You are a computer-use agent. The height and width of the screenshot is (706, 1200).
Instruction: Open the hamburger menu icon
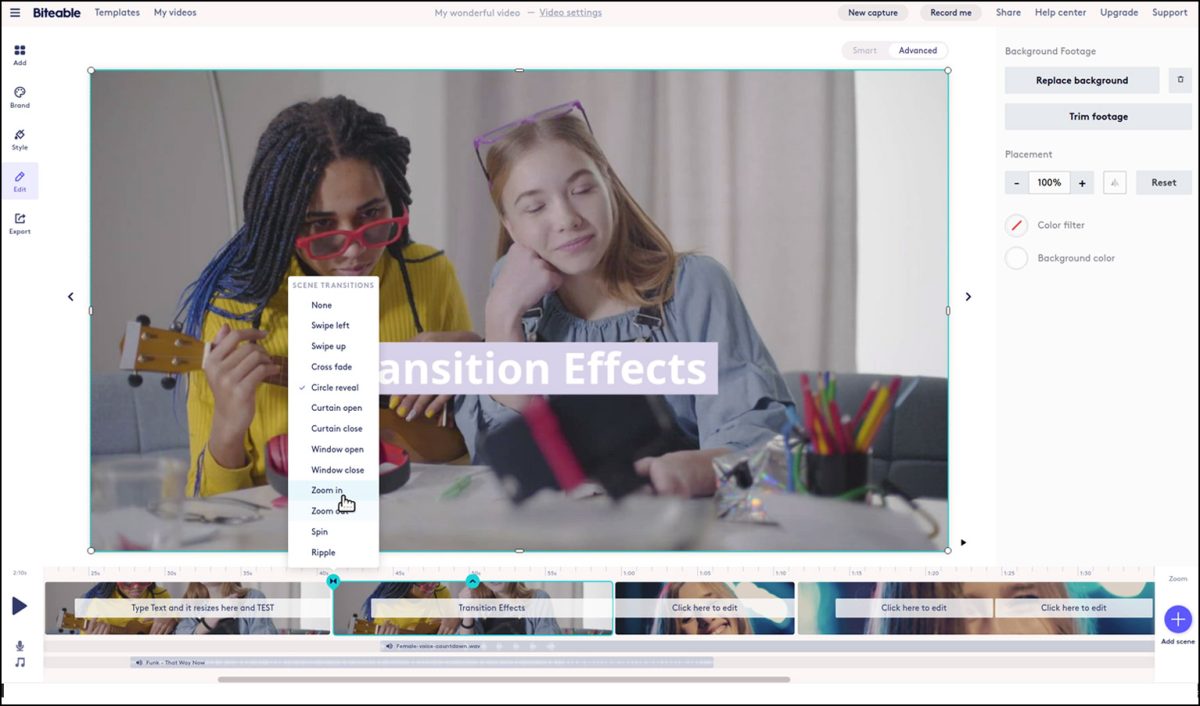point(15,13)
